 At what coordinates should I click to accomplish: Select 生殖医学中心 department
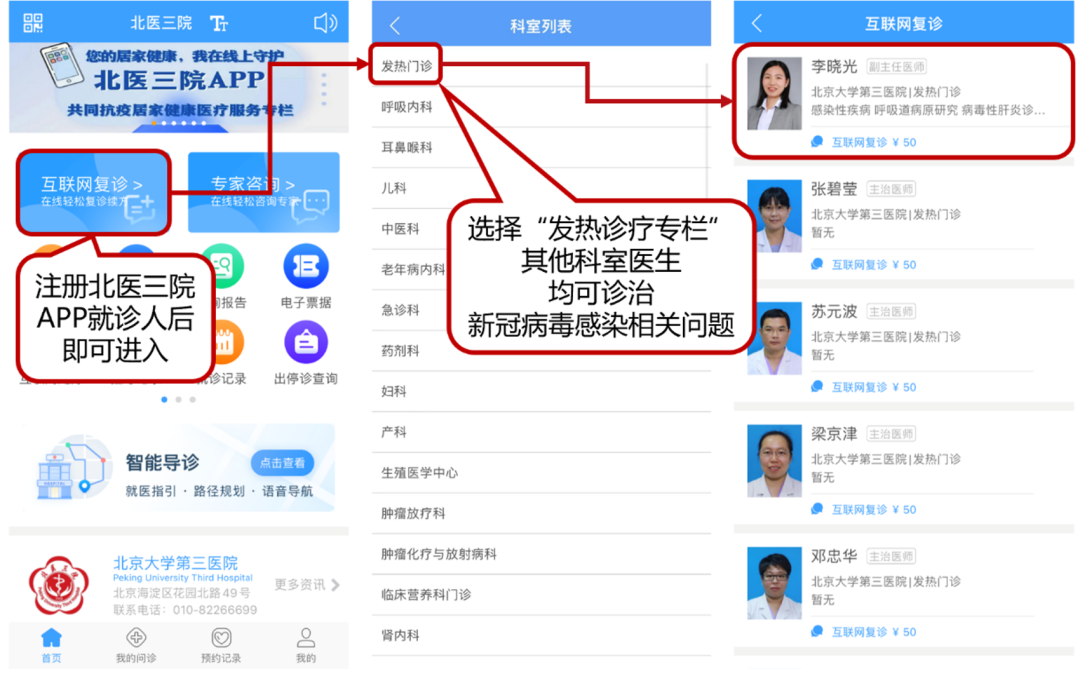coord(540,472)
